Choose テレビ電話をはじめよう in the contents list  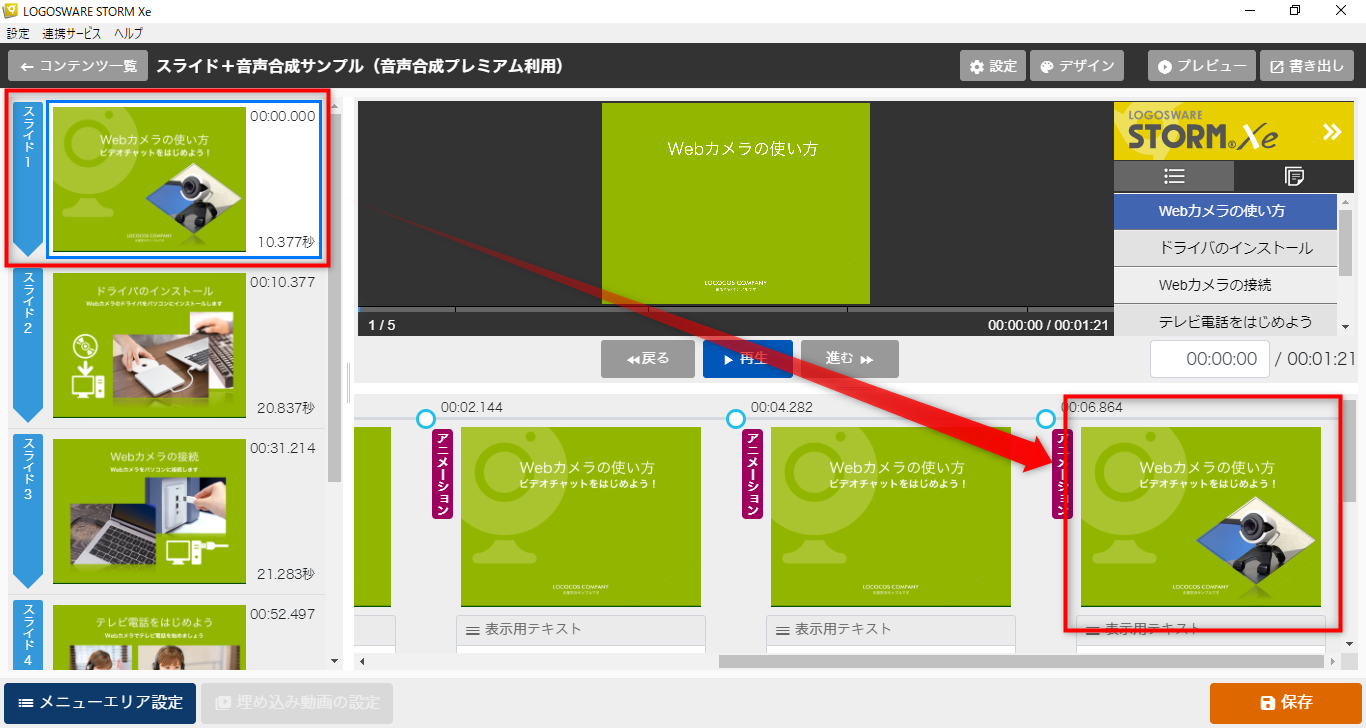point(1225,322)
